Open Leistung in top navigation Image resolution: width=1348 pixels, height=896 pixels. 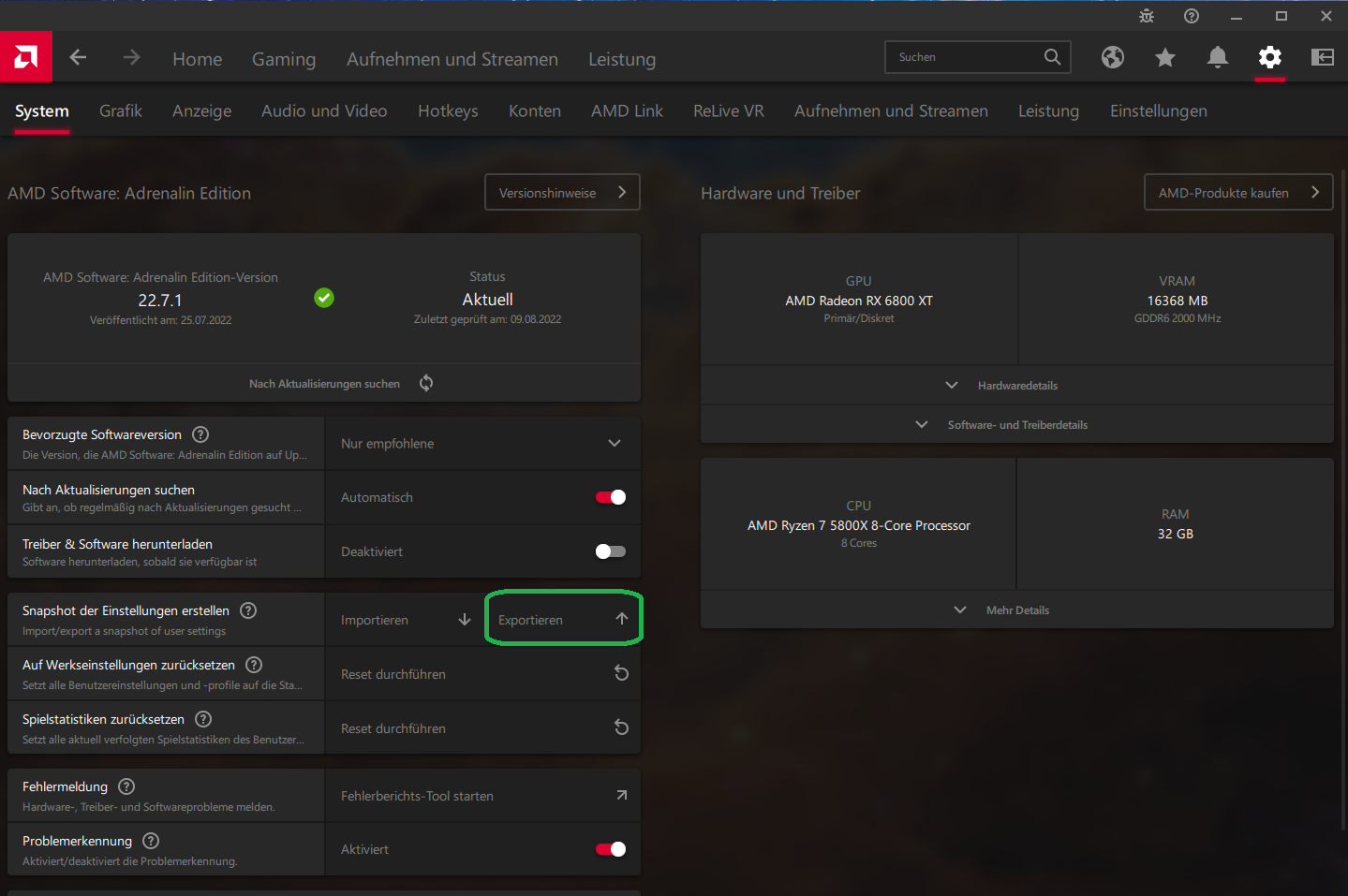622,59
